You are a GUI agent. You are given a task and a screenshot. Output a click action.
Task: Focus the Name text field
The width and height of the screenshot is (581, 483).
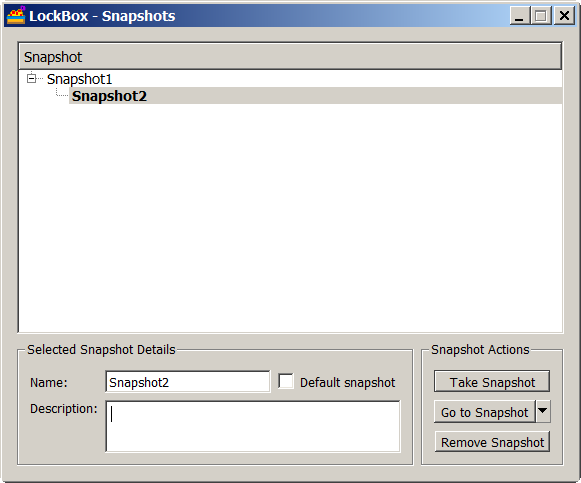tap(187, 382)
